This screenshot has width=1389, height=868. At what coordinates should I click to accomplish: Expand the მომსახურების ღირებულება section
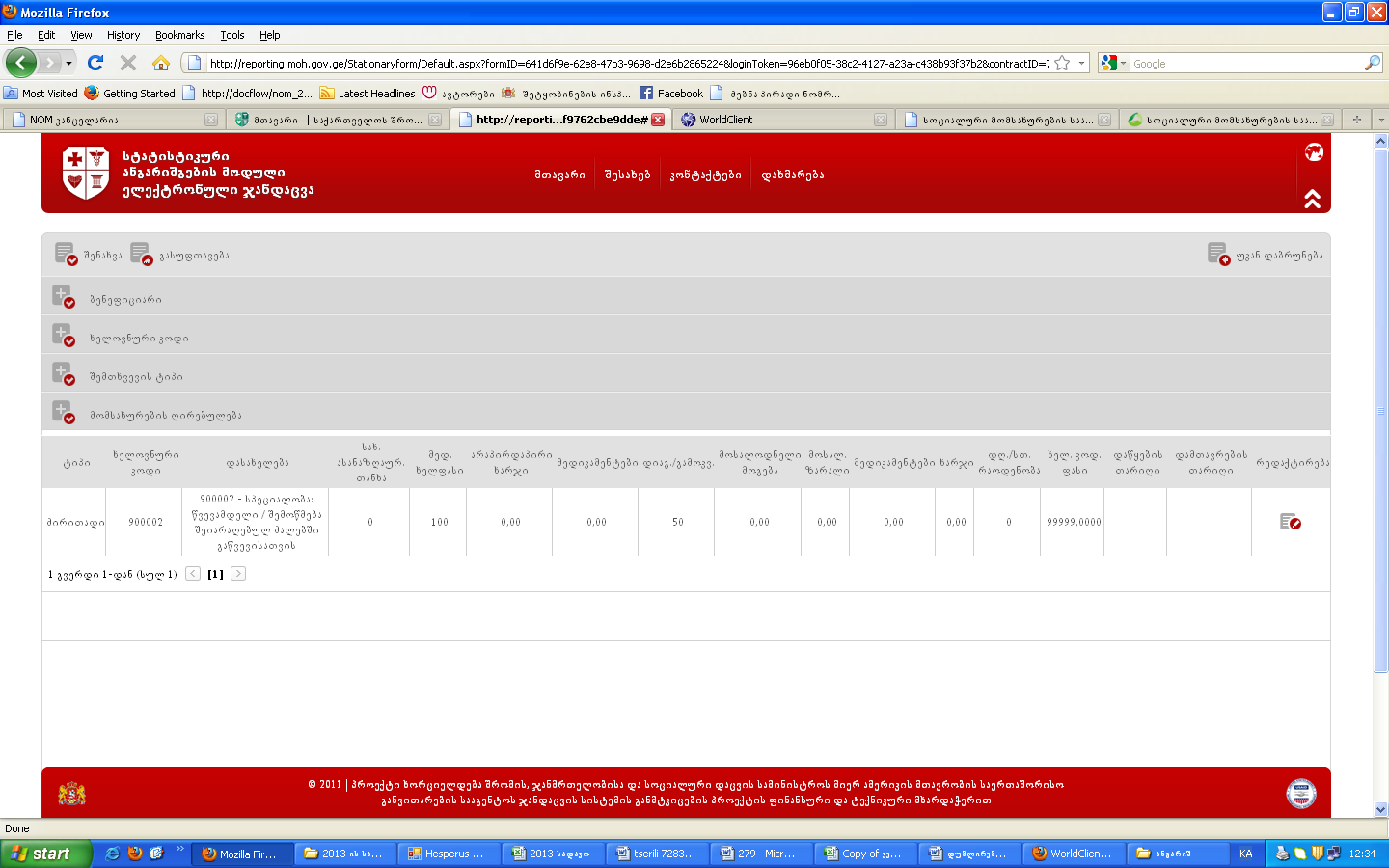pyautogui.click(x=64, y=413)
